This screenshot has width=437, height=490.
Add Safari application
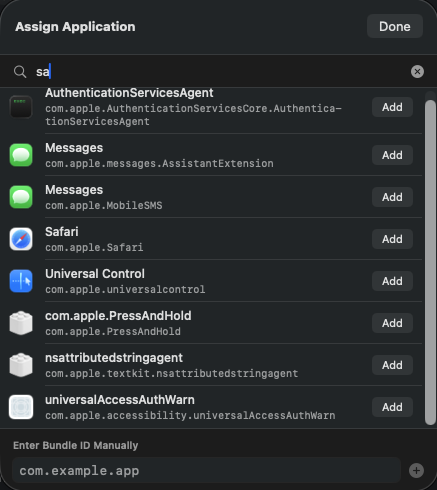(392, 239)
